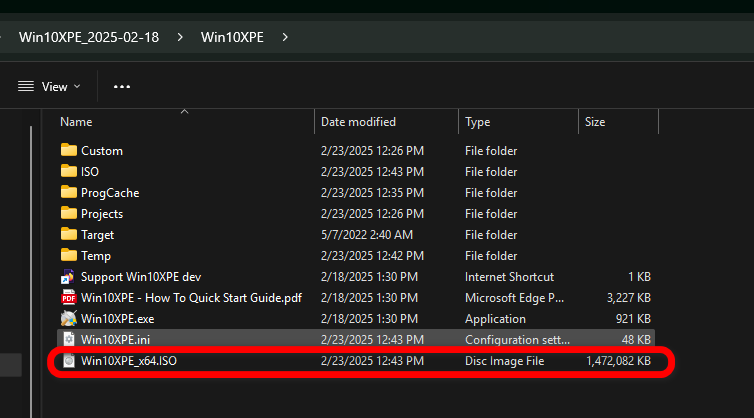Click the Win10XPE.exe application icon

click(x=69, y=318)
